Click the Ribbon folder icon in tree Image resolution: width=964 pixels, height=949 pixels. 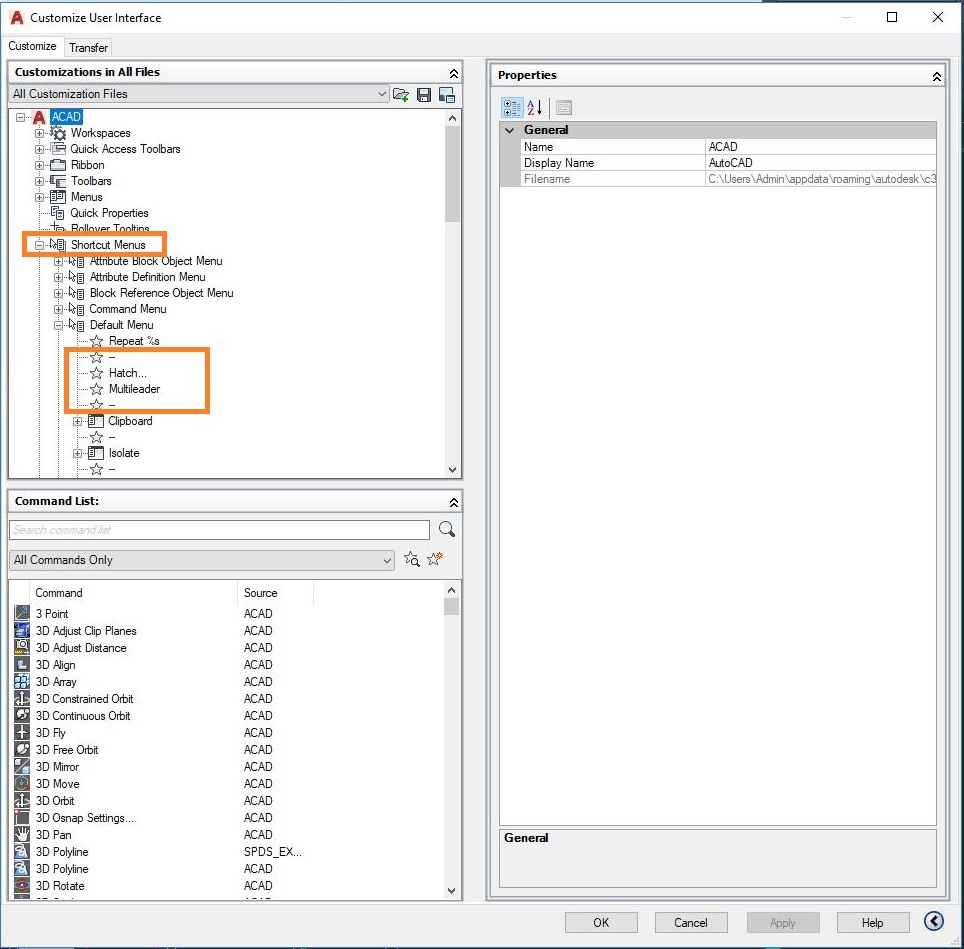(58, 165)
